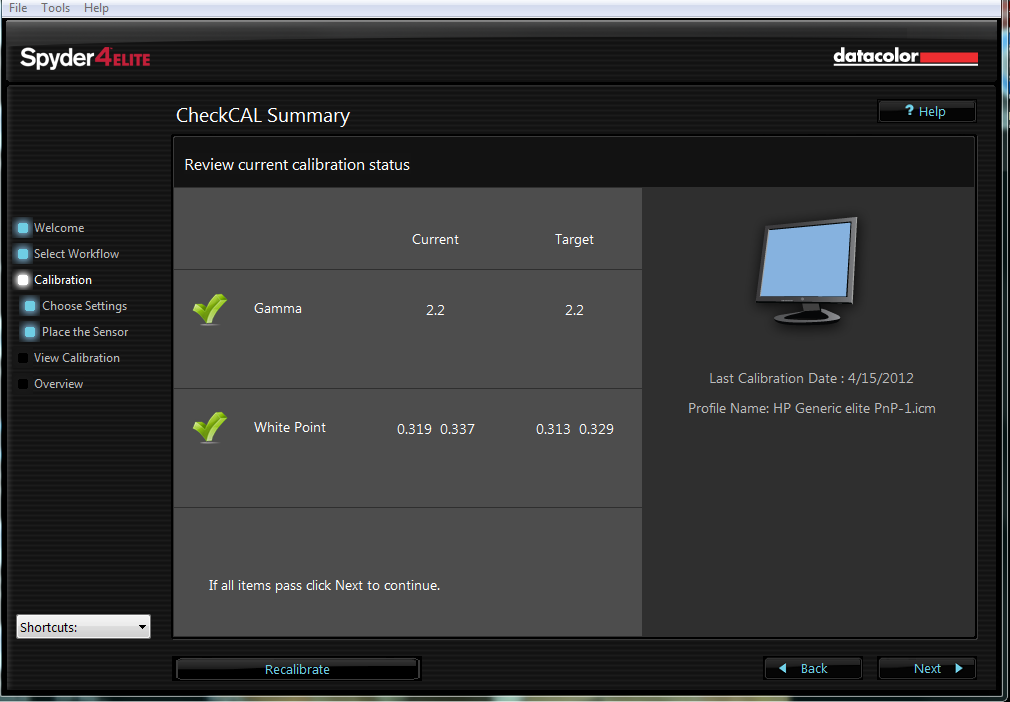This screenshot has height=702, width=1010.
Task: Click the monitor display illustration
Action: [x=806, y=270]
